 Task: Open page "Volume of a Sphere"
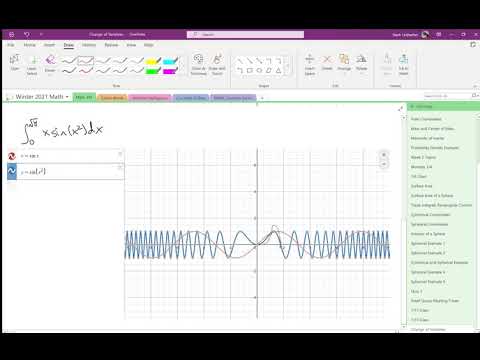point(428,234)
